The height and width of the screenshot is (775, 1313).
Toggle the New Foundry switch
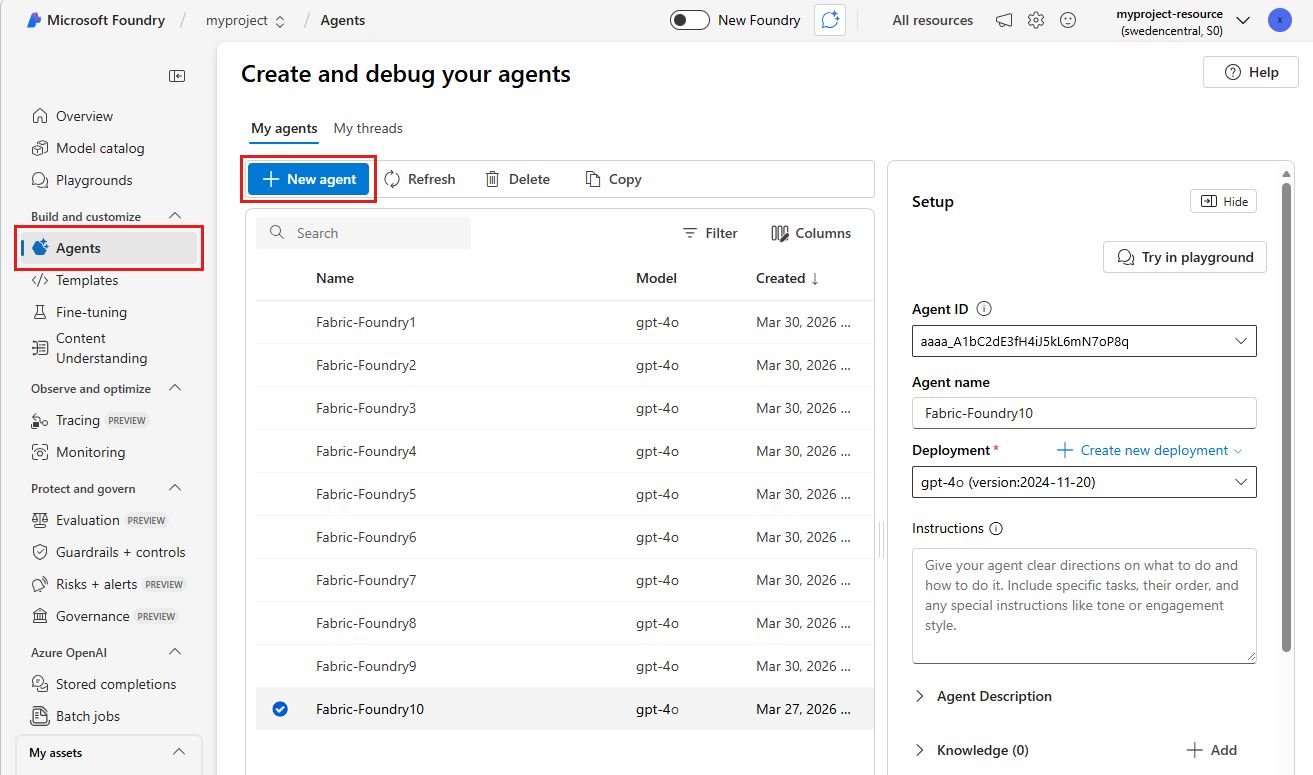(x=690, y=20)
